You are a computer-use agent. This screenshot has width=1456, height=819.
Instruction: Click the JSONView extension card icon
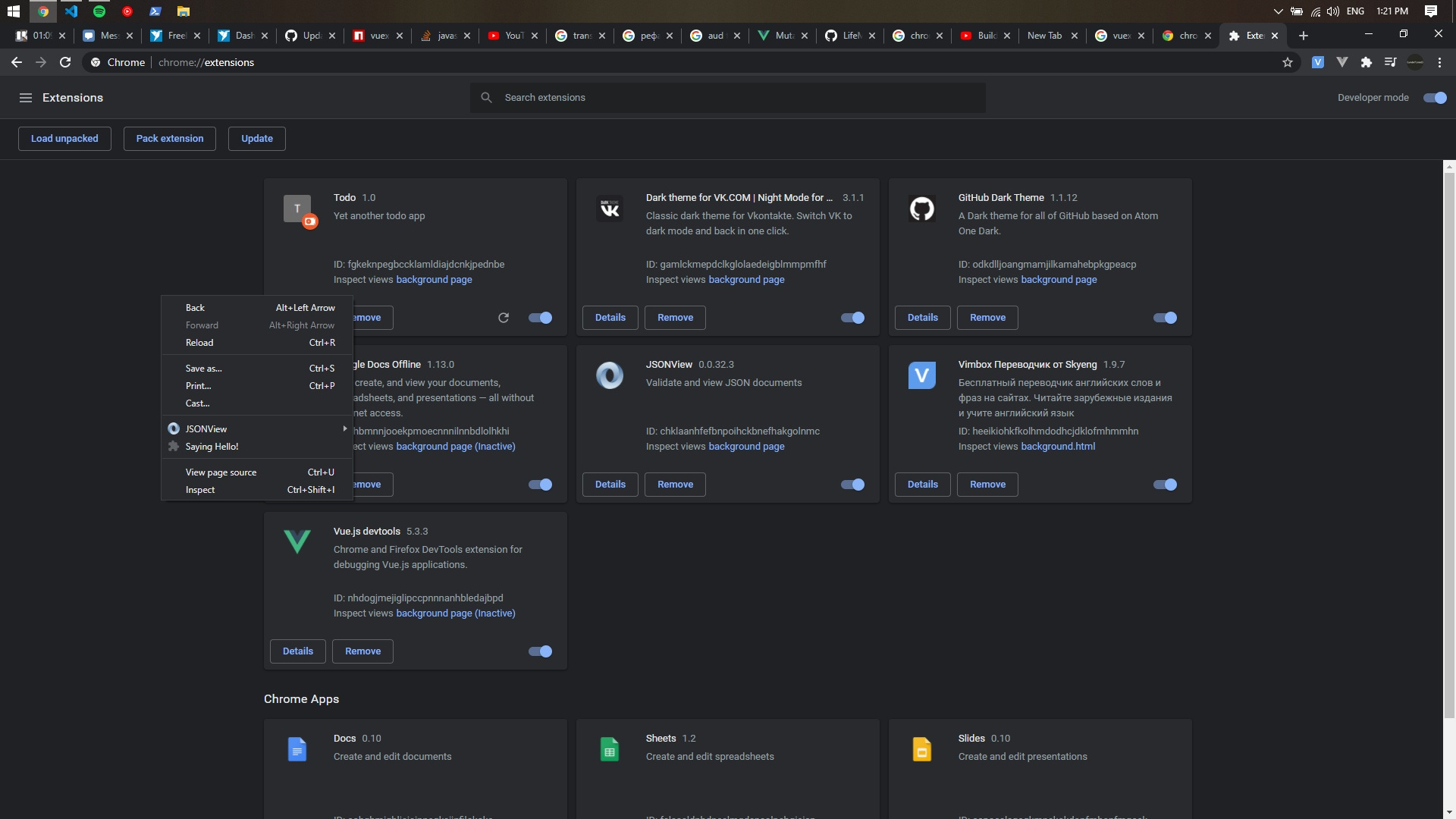pos(610,375)
